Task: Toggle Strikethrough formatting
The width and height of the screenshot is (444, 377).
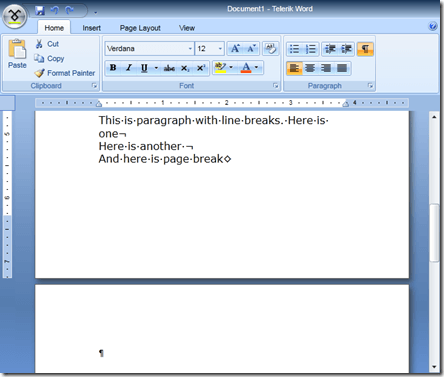Action: (x=169, y=68)
